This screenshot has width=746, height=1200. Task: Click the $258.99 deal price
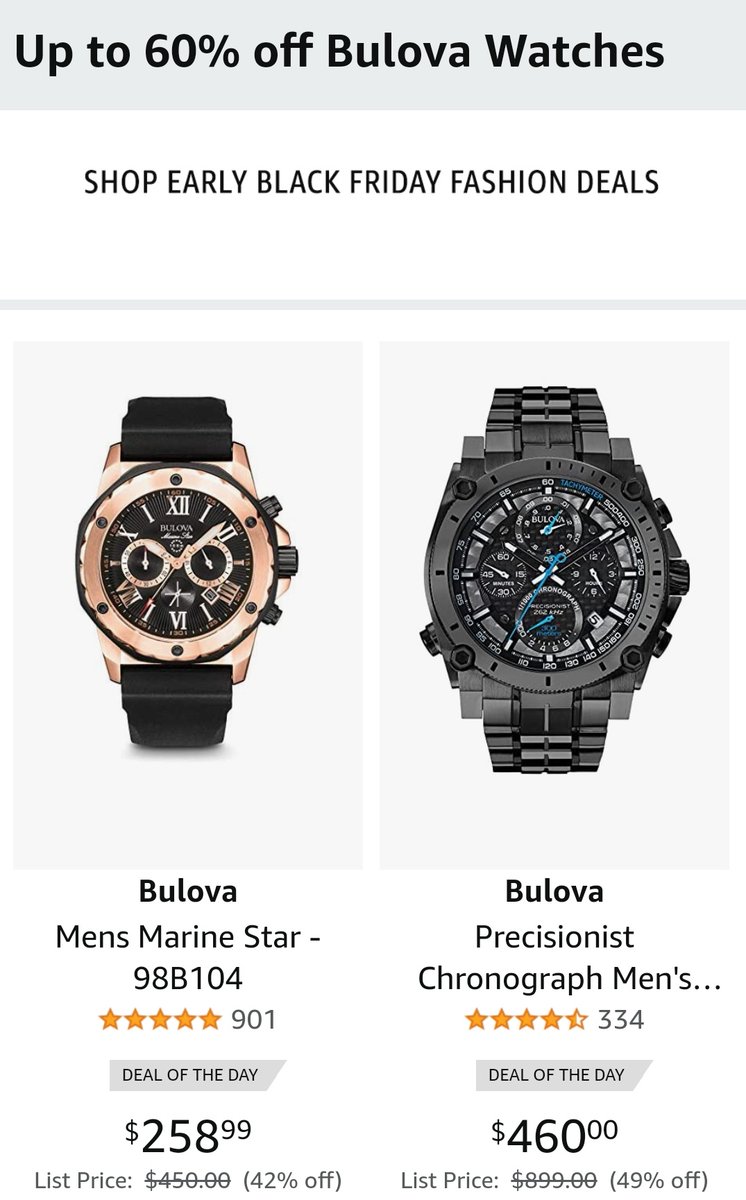tap(188, 1135)
